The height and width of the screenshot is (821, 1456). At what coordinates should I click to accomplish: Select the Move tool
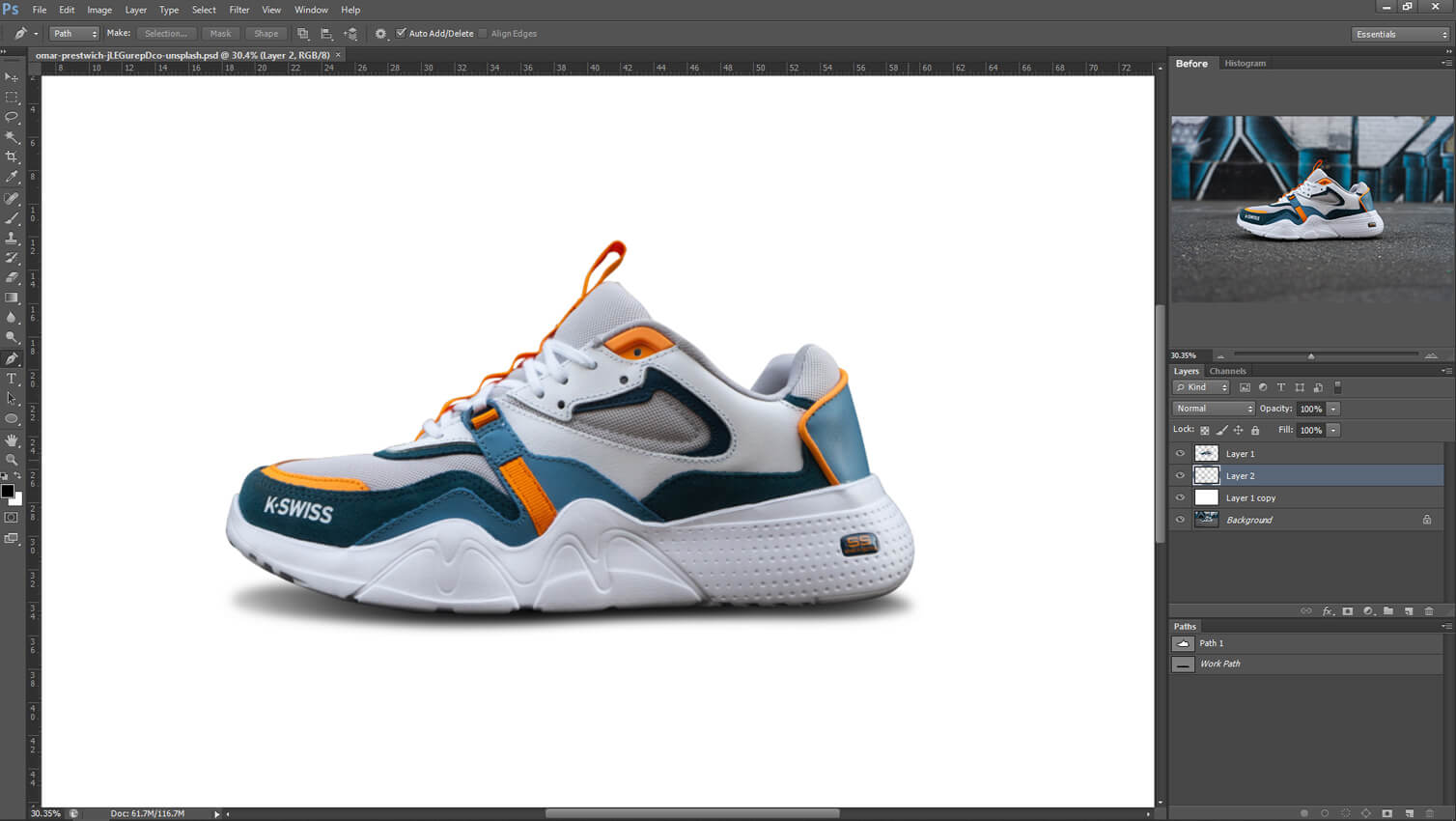click(x=12, y=77)
